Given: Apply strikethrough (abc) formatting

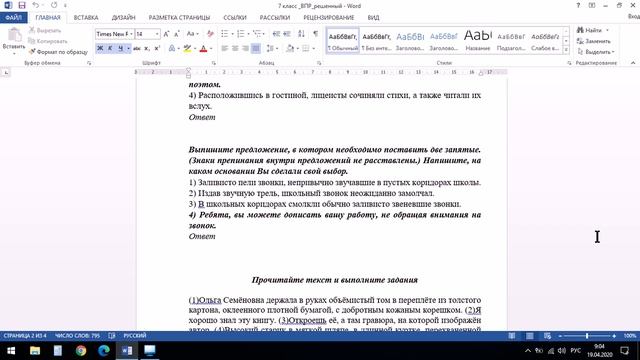Looking at the screenshot, I should coord(137,49).
